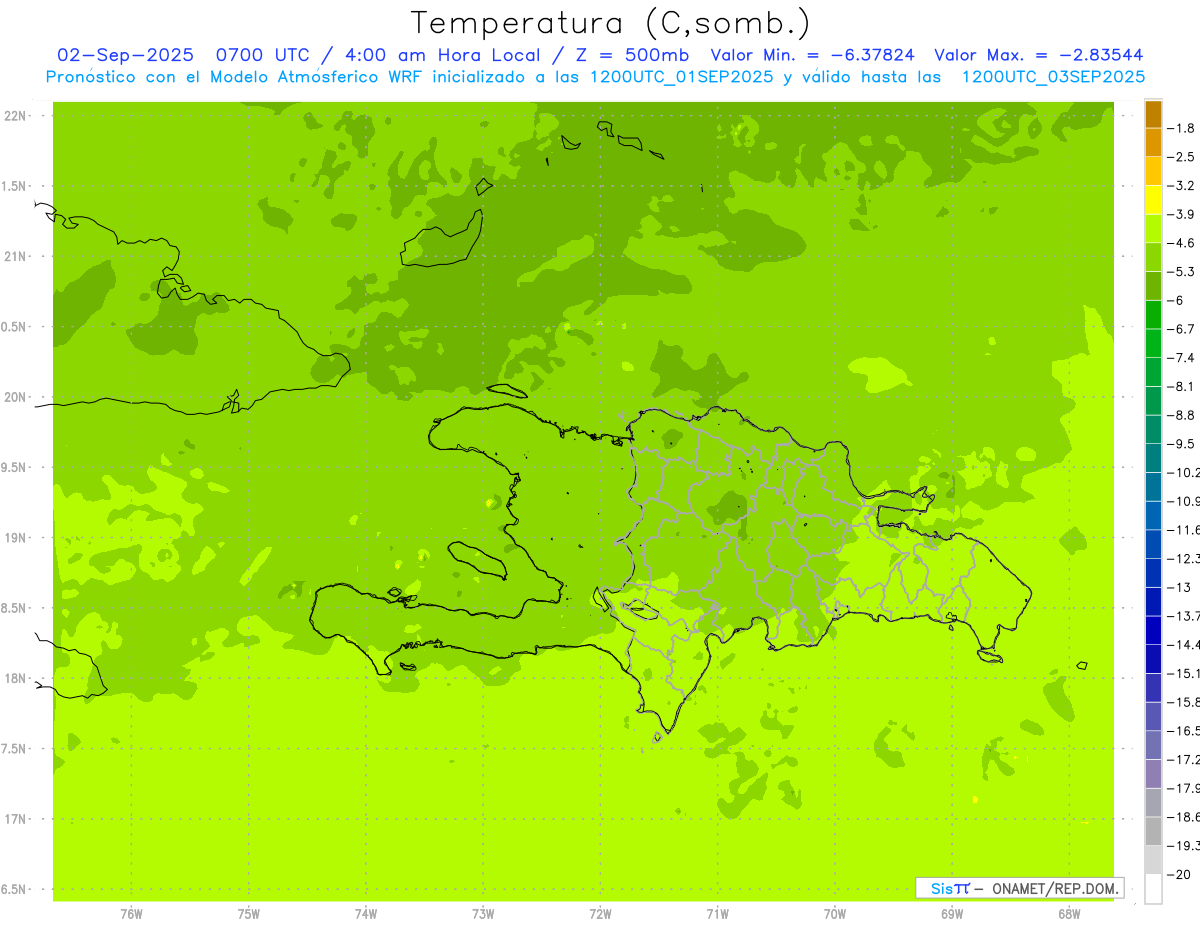Click the '21N' latitude axis label
This screenshot has height=927, width=1200.
click(x=15, y=257)
